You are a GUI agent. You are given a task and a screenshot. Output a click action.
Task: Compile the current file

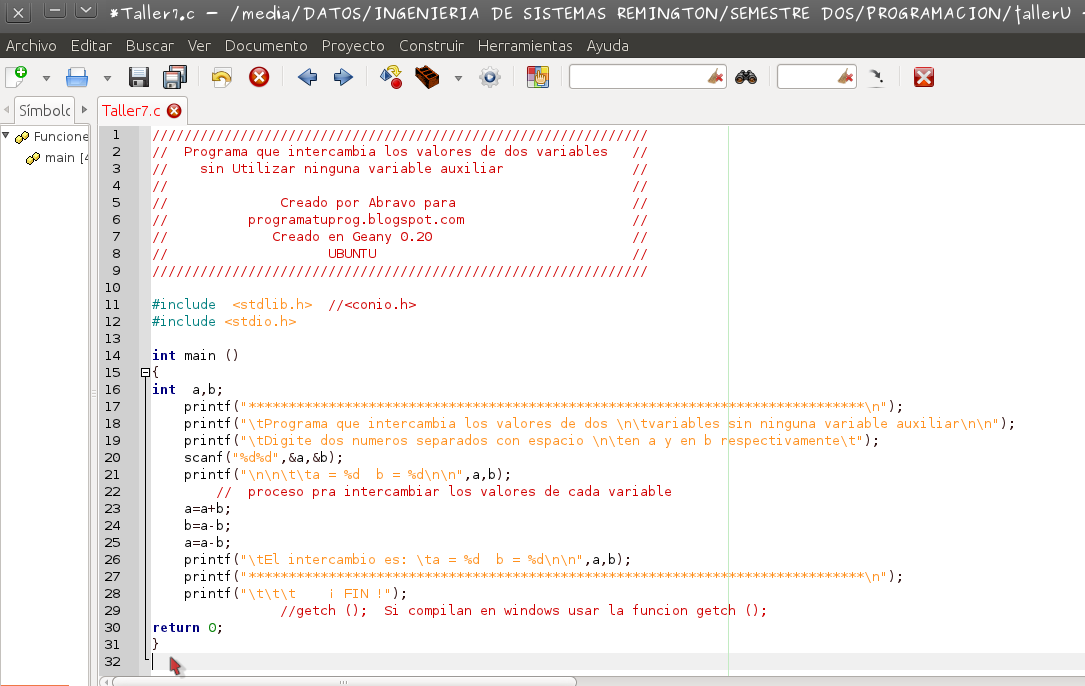point(390,77)
